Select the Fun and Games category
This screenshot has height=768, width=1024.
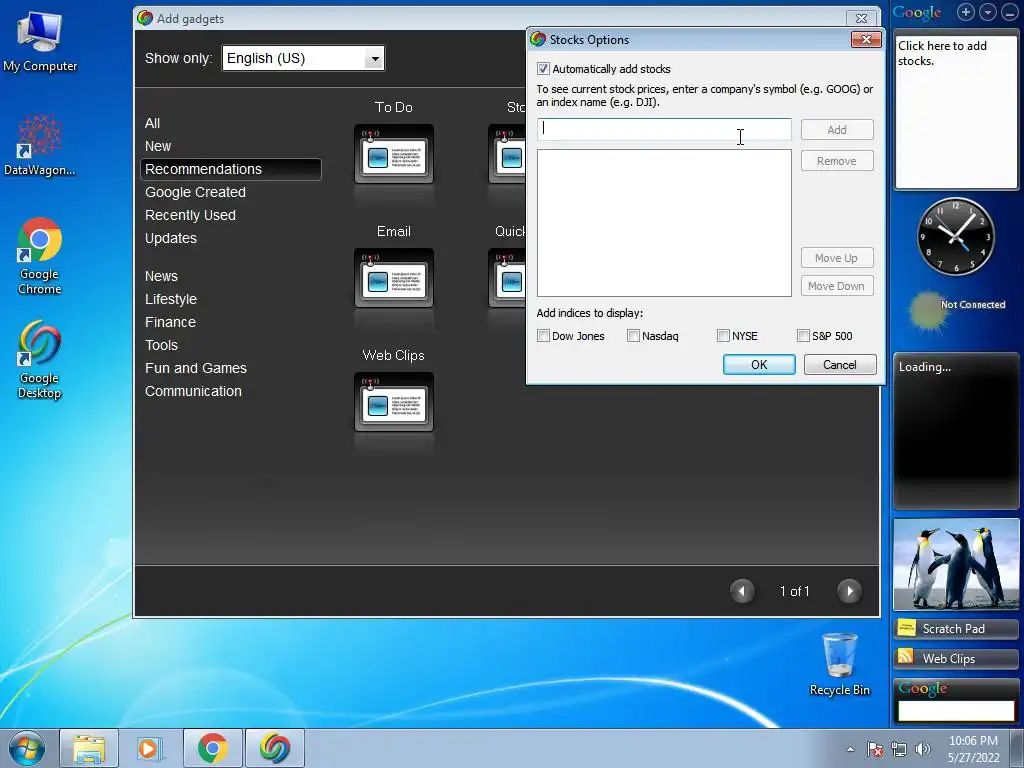pos(196,368)
